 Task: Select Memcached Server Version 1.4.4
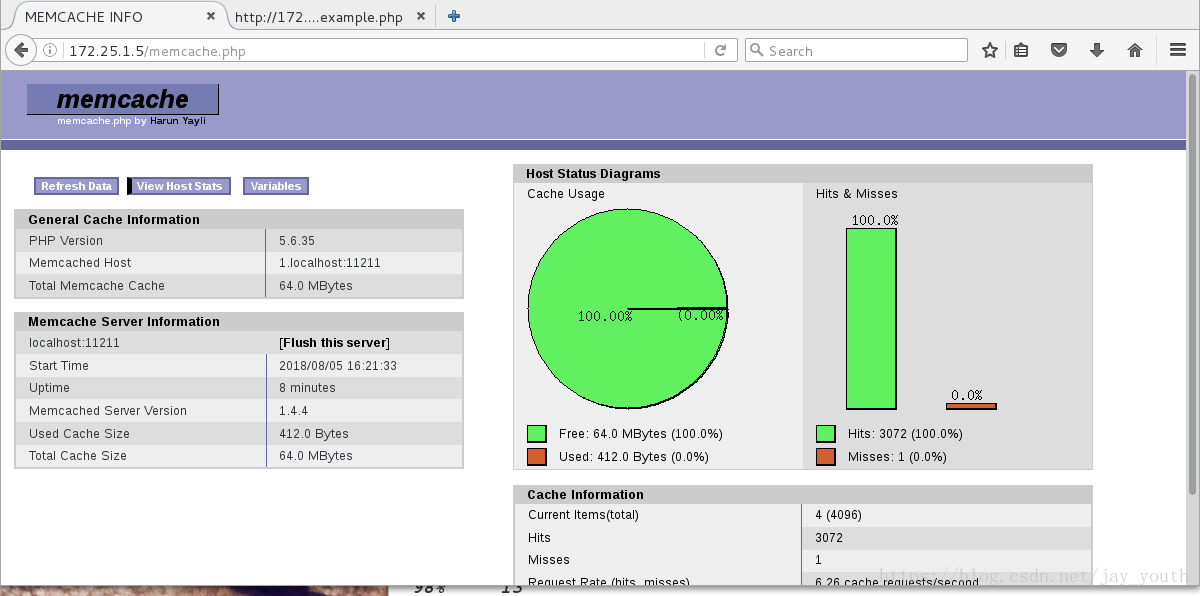tap(294, 411)
